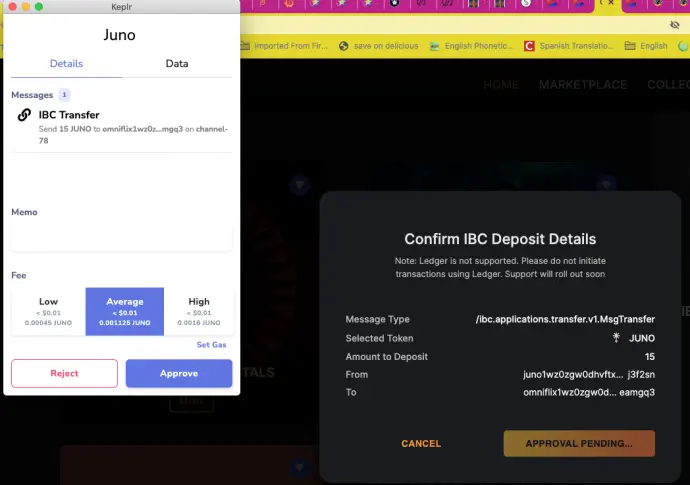Open the Data tab in Keplr

[177, 64]
